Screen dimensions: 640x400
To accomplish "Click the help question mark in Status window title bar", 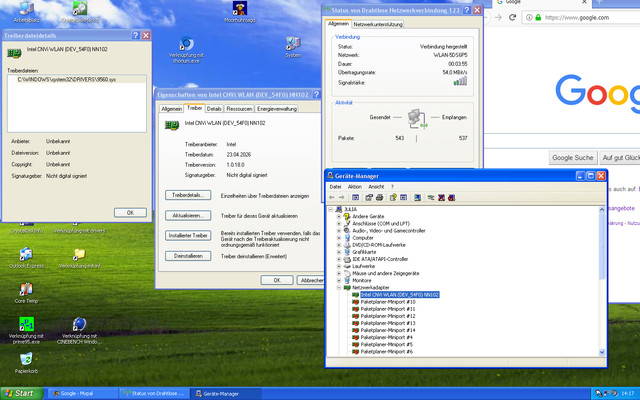I will click(467, 10).
